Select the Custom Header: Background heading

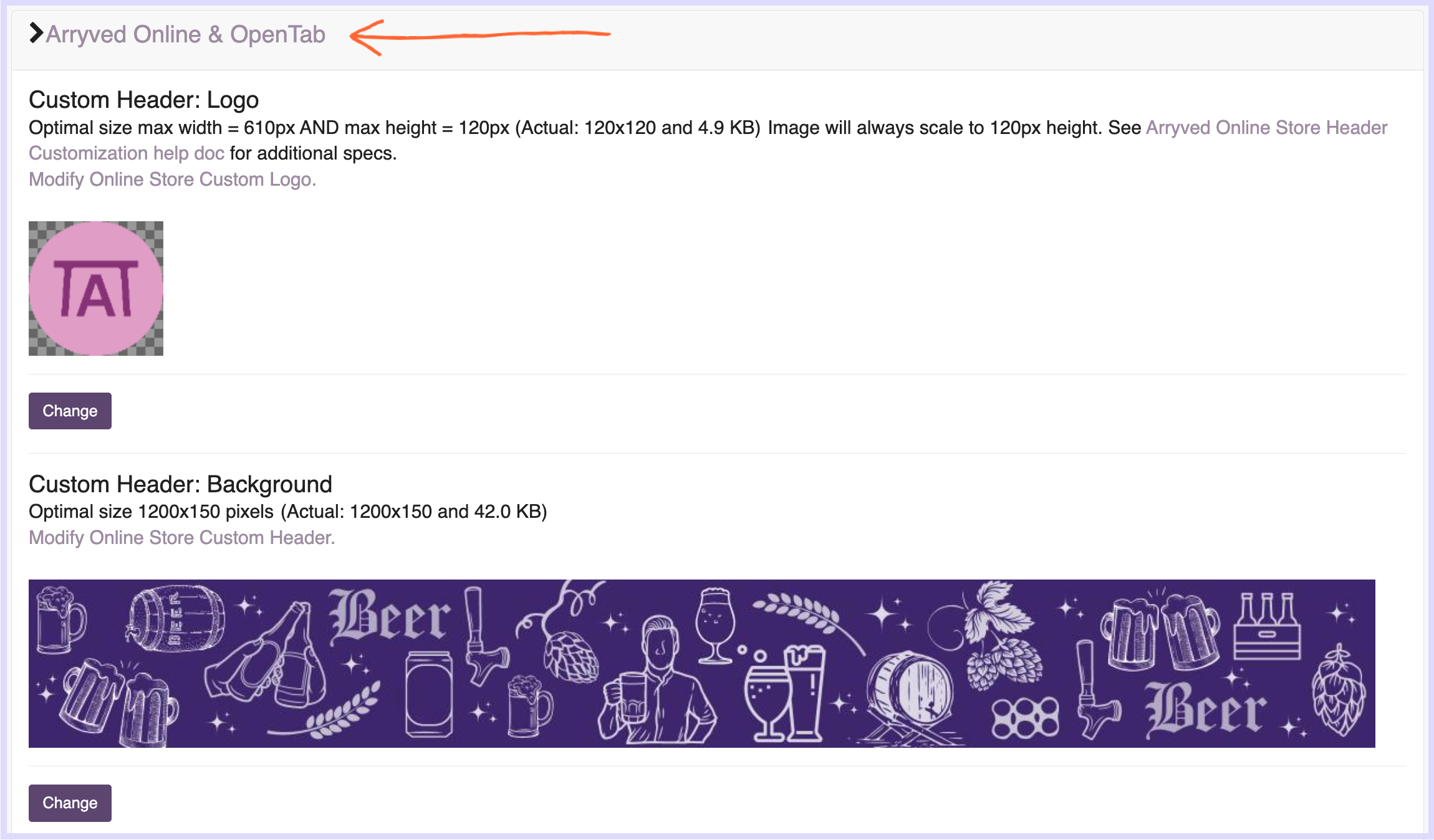tap(180, 484)
